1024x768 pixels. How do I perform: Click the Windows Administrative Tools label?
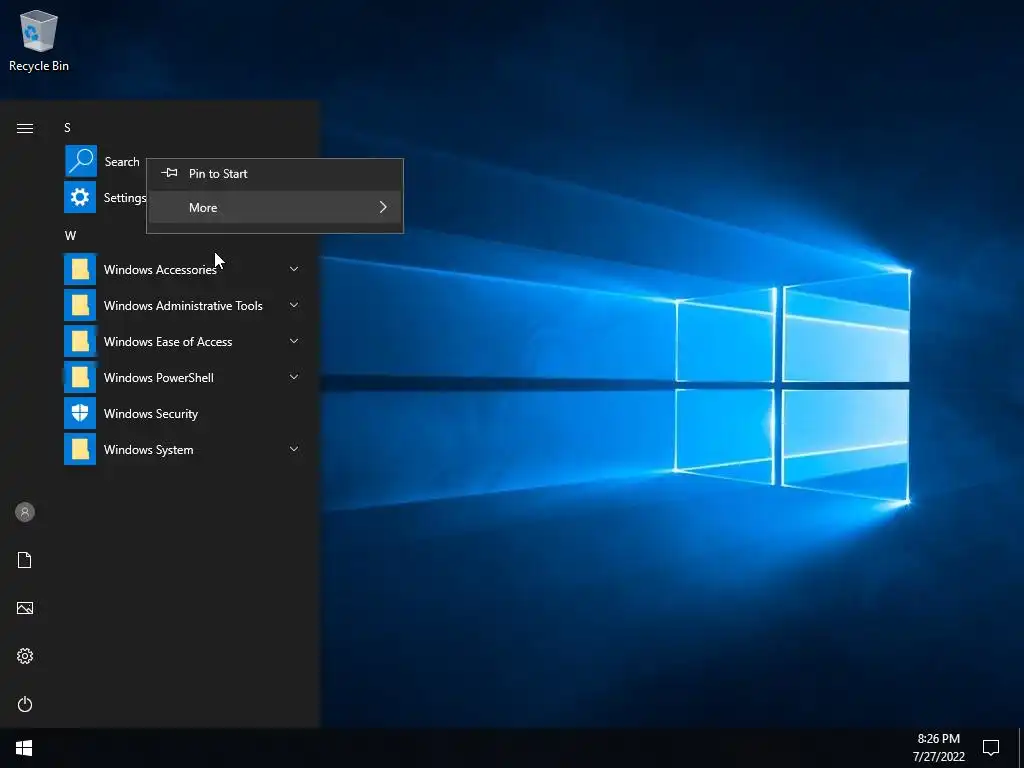[183, 306]
